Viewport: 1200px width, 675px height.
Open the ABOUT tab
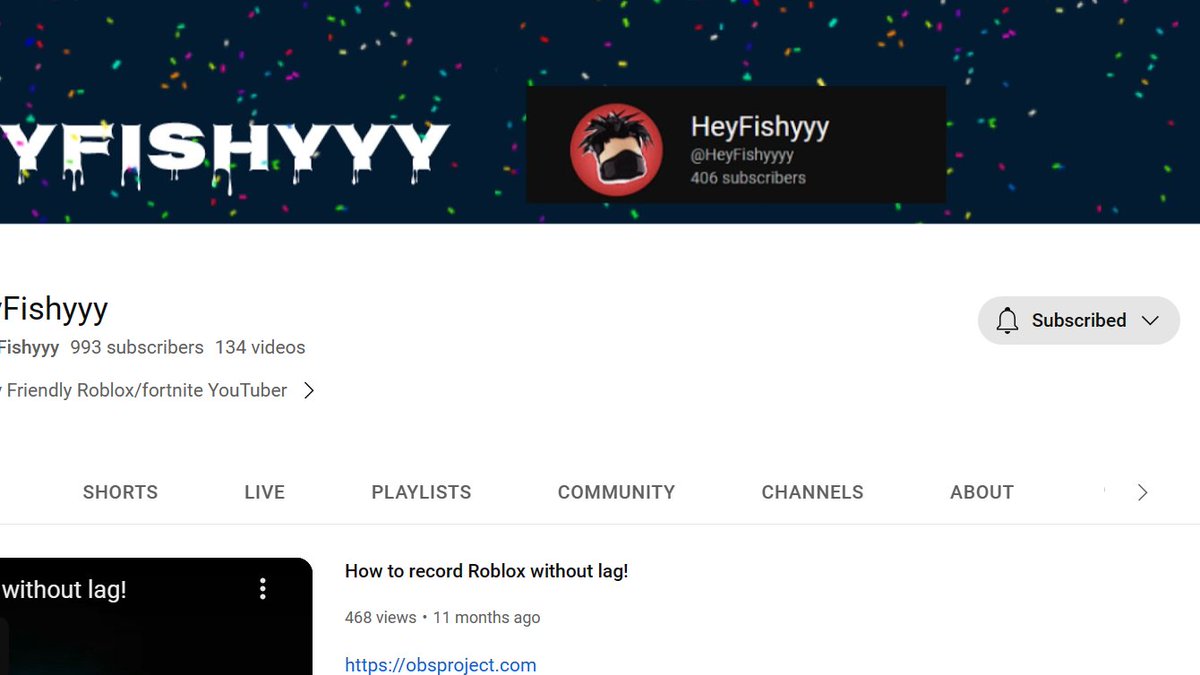coord(982,492)
